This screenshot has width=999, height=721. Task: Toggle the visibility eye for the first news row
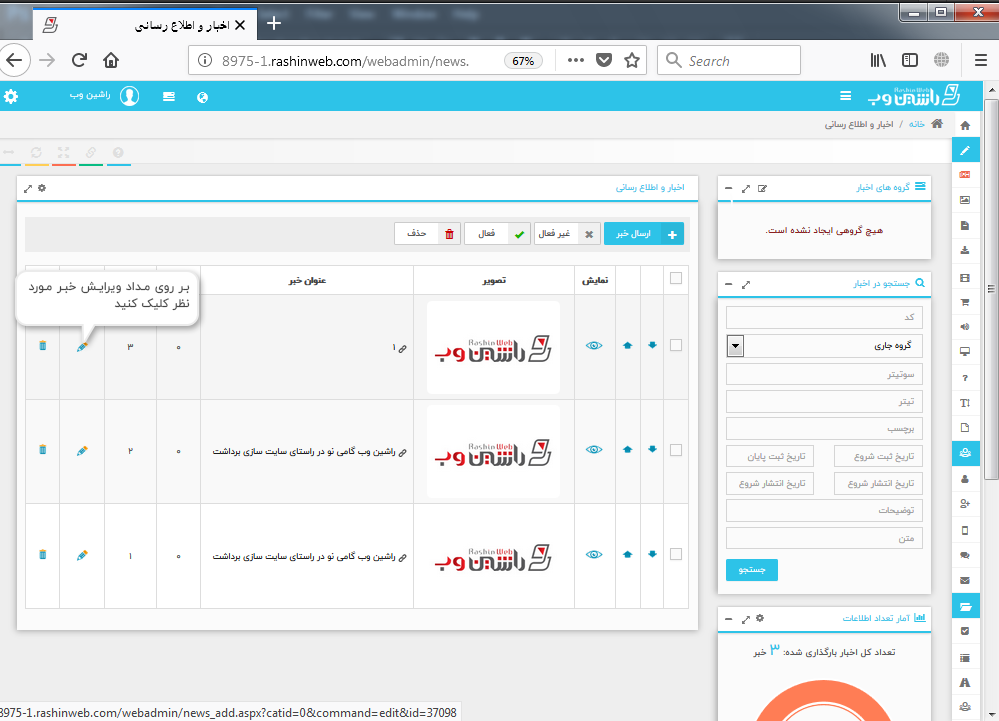point(594,345)
